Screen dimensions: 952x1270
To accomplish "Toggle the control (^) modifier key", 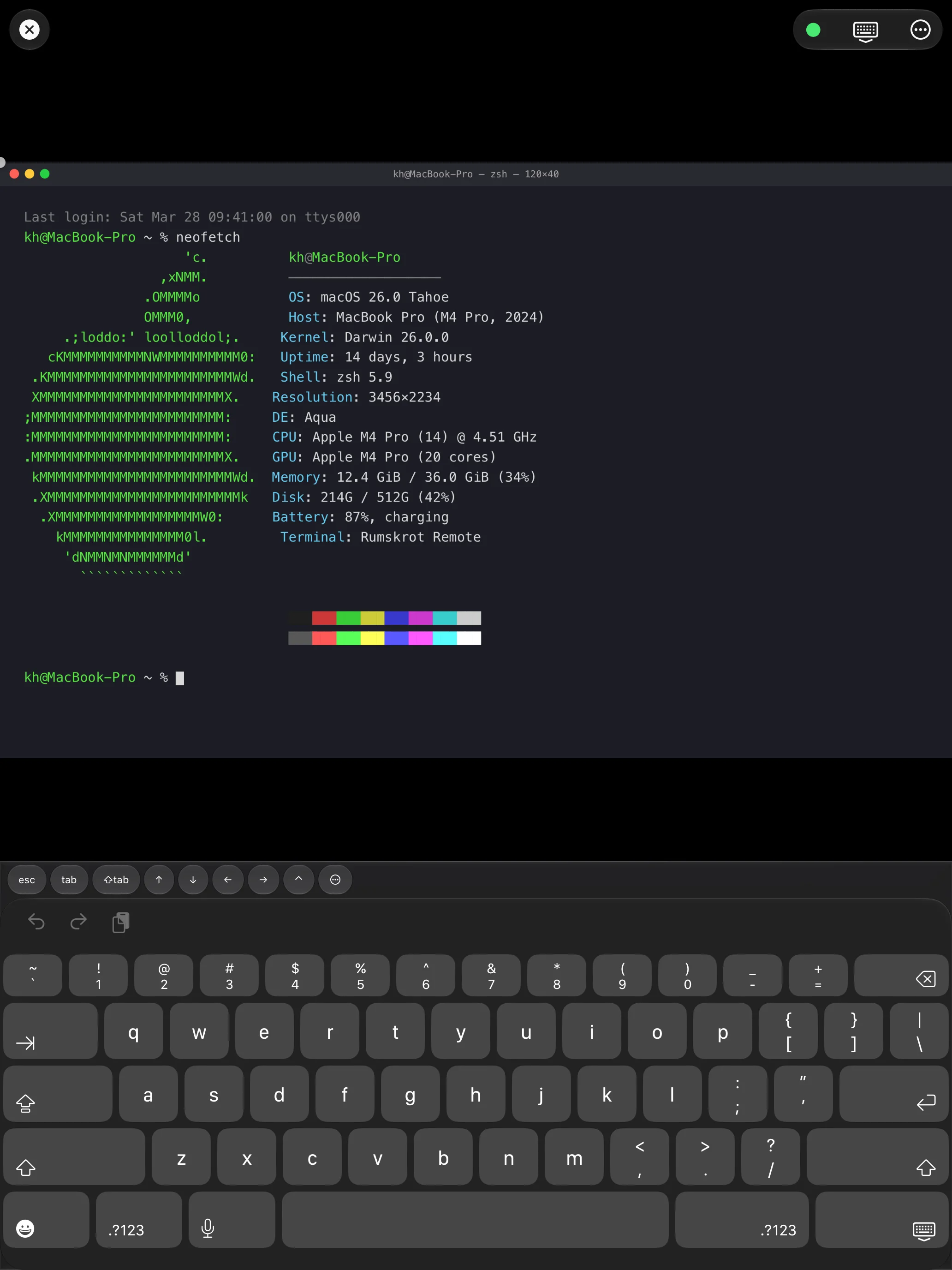I will (298, 880).
